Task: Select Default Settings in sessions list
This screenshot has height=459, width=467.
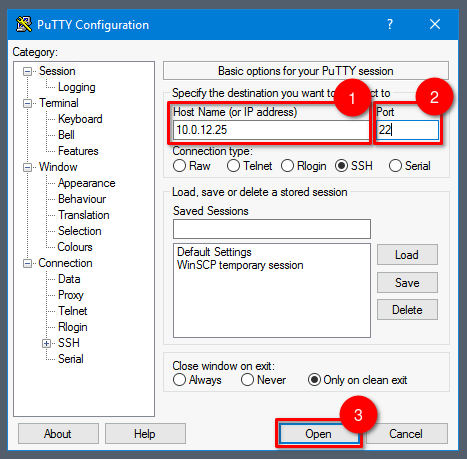Action: pyautogui.click(x=214, y=252)
